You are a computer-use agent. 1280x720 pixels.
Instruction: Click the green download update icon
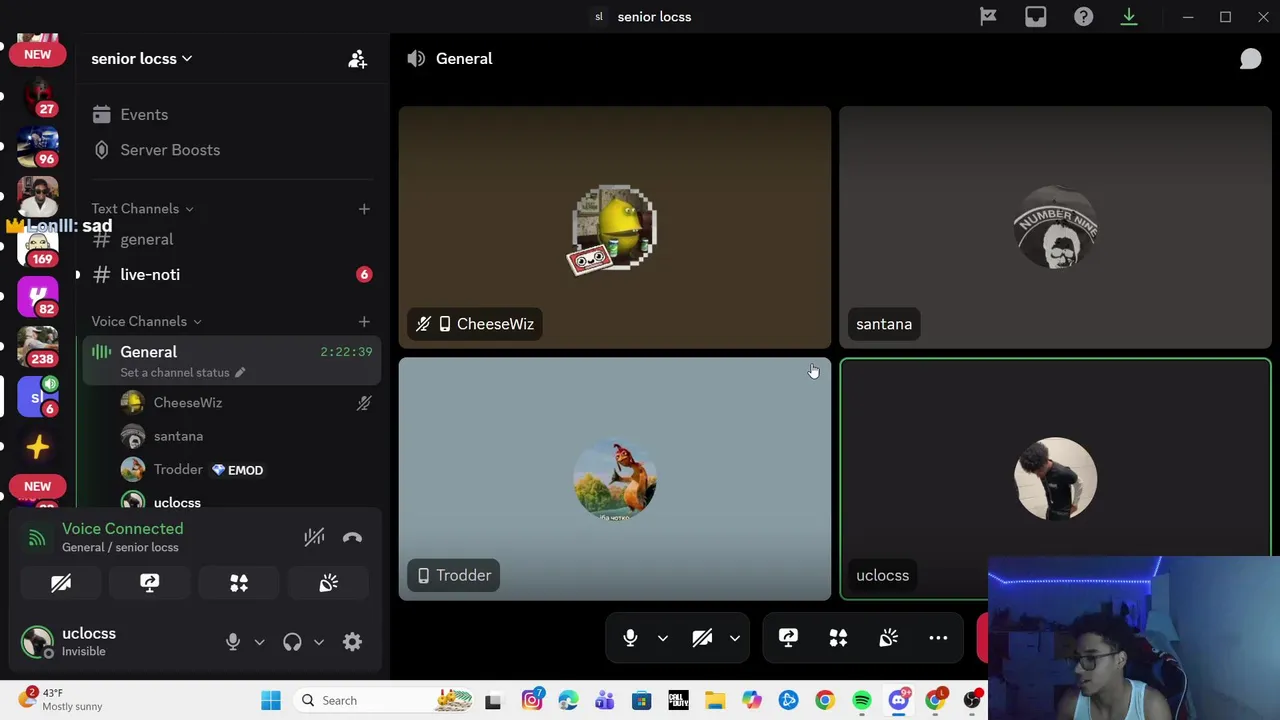(x=1129, y=16)
